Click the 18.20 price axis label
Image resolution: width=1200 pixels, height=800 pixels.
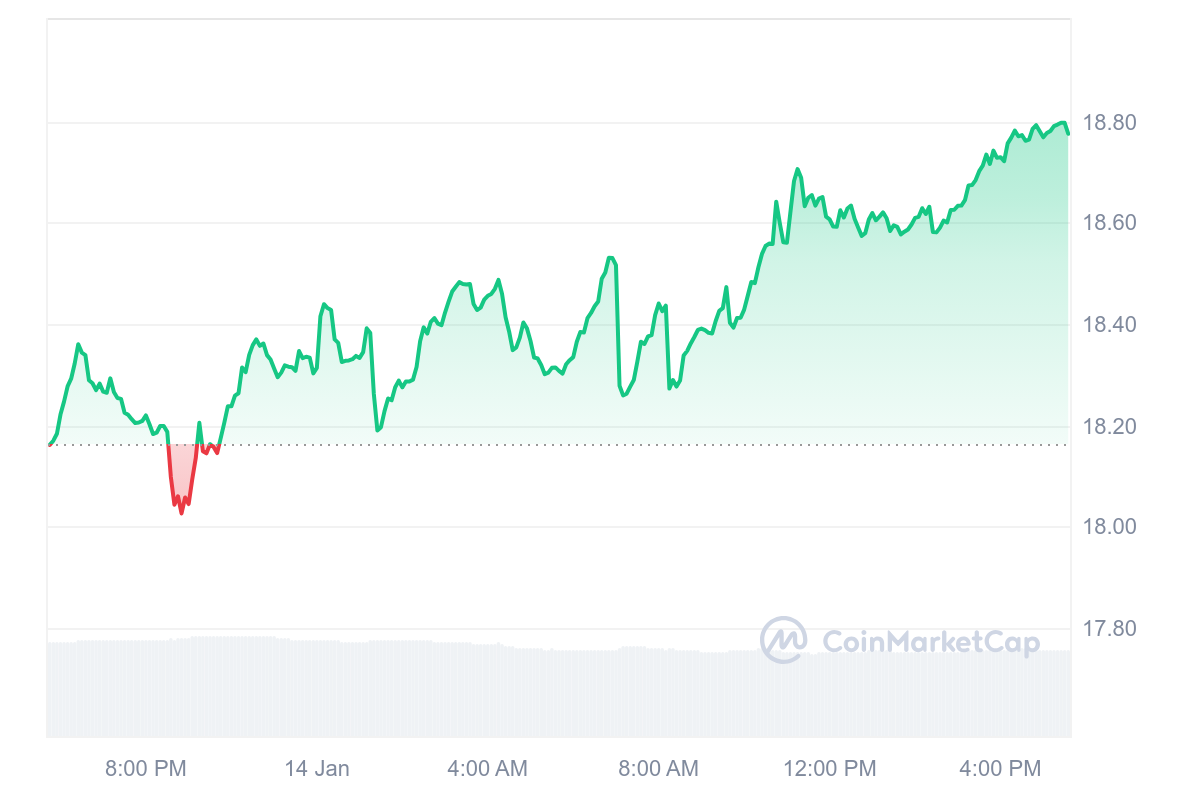(1110, 427)
